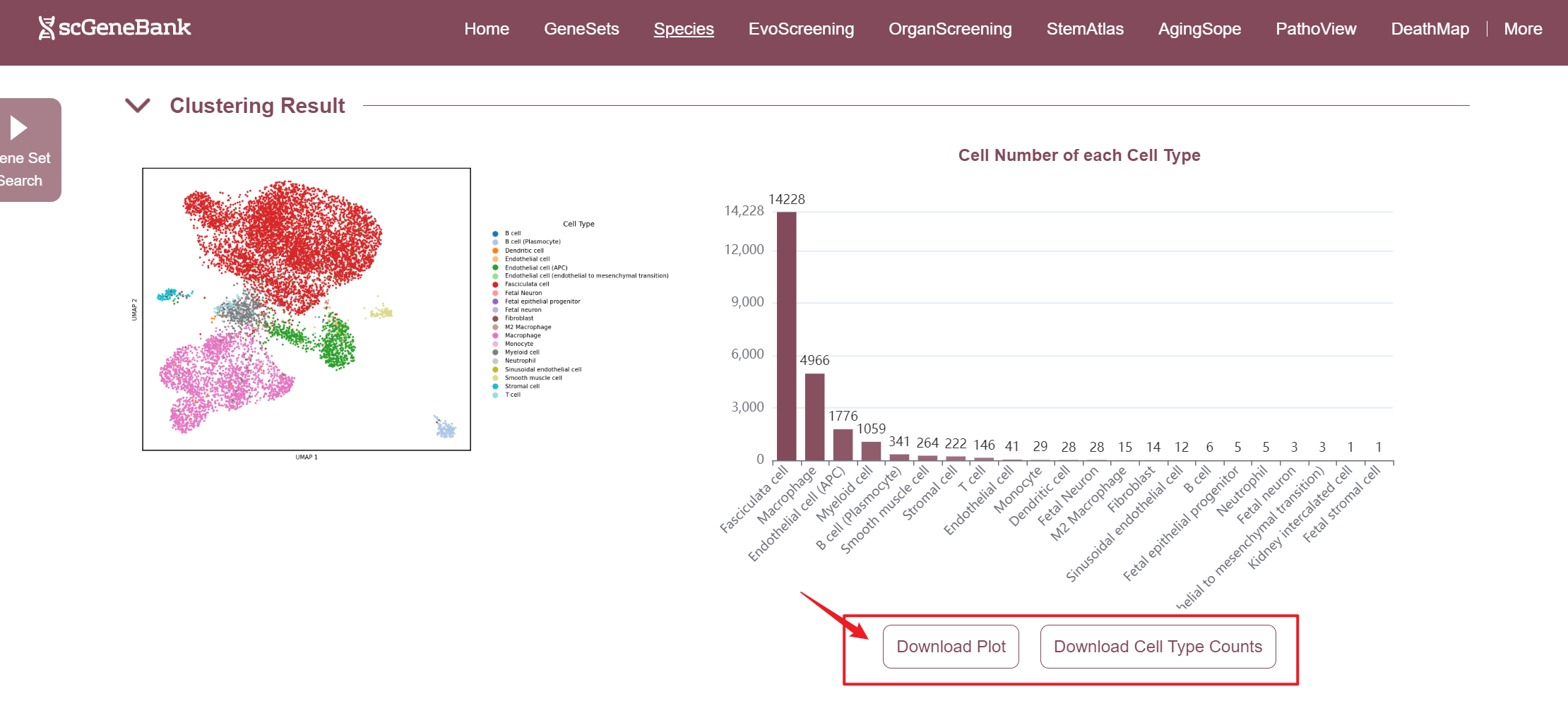
Task: Expand the More menu
Action: click(1522, 29)
